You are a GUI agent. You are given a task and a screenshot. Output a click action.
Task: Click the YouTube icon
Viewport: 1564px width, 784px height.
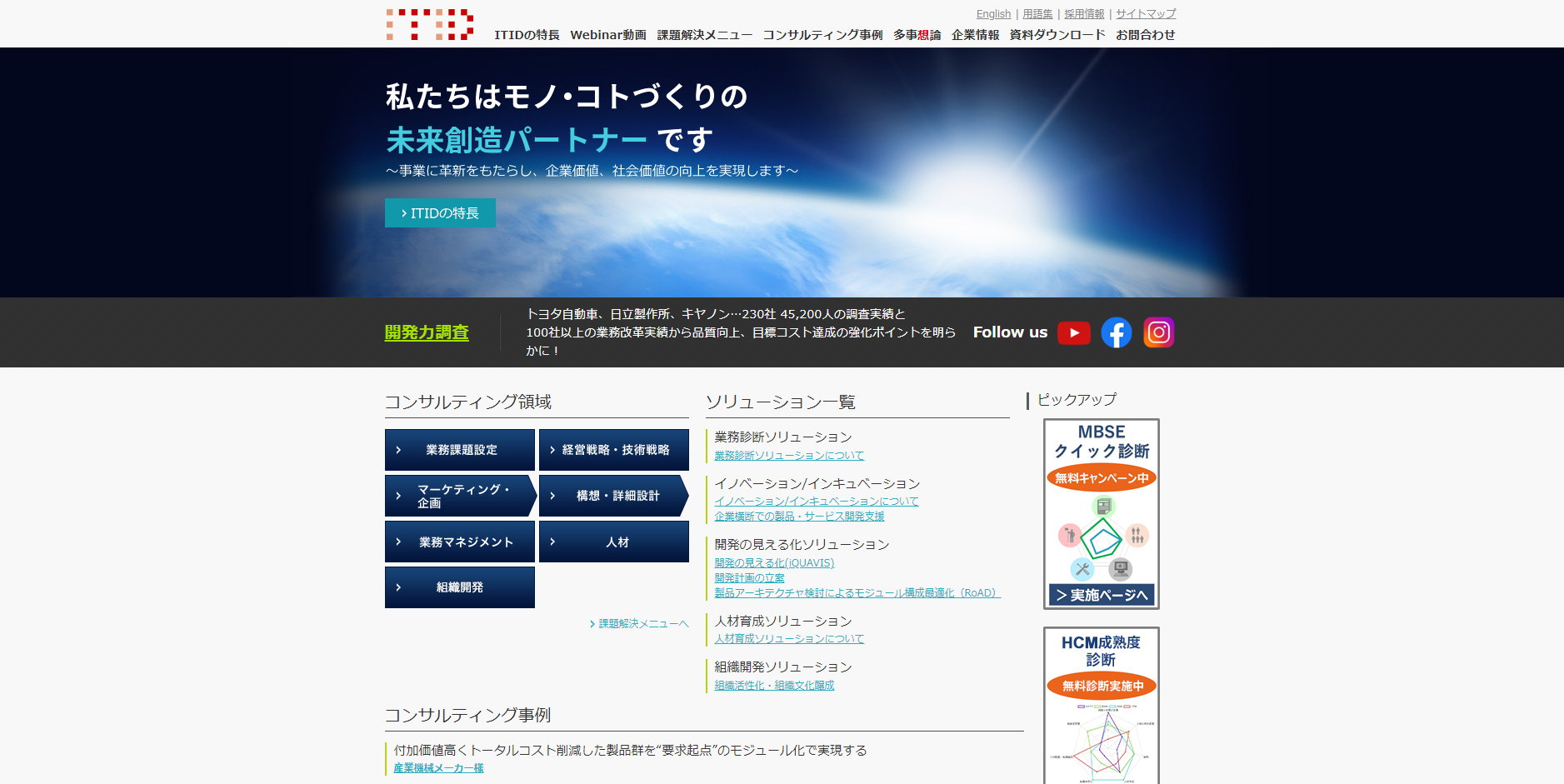1073,332
